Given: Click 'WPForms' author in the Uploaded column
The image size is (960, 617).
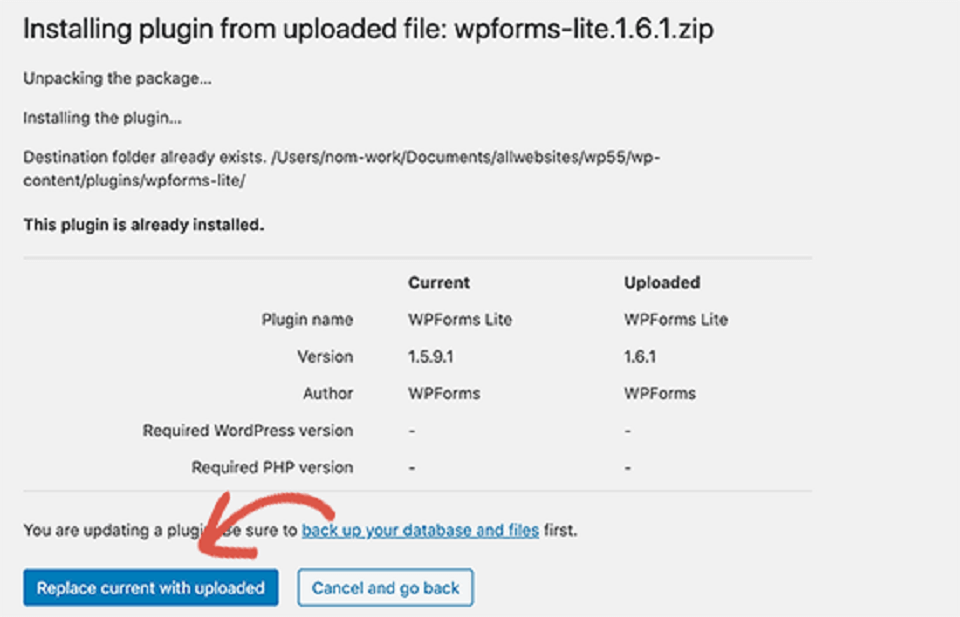Looking at the screenshot, I should coord(660,394).
